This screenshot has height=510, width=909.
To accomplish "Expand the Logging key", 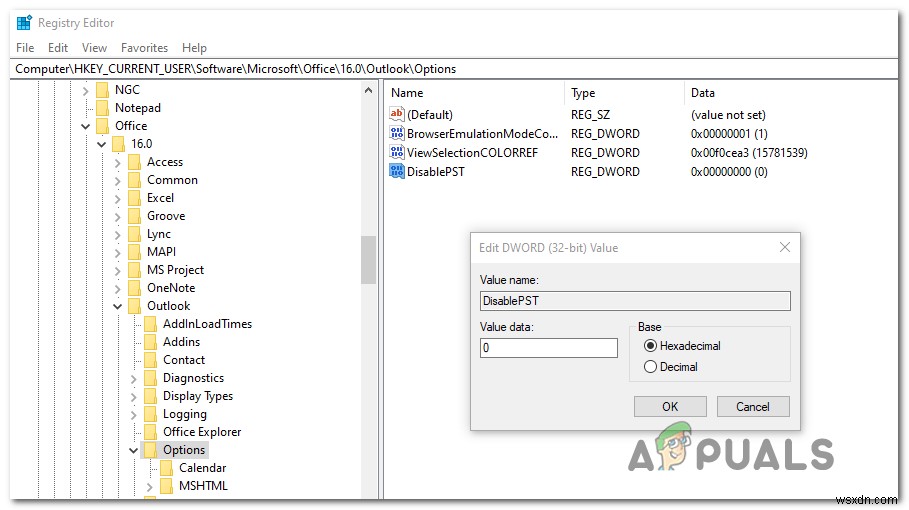I will click(x=133, y=414).
